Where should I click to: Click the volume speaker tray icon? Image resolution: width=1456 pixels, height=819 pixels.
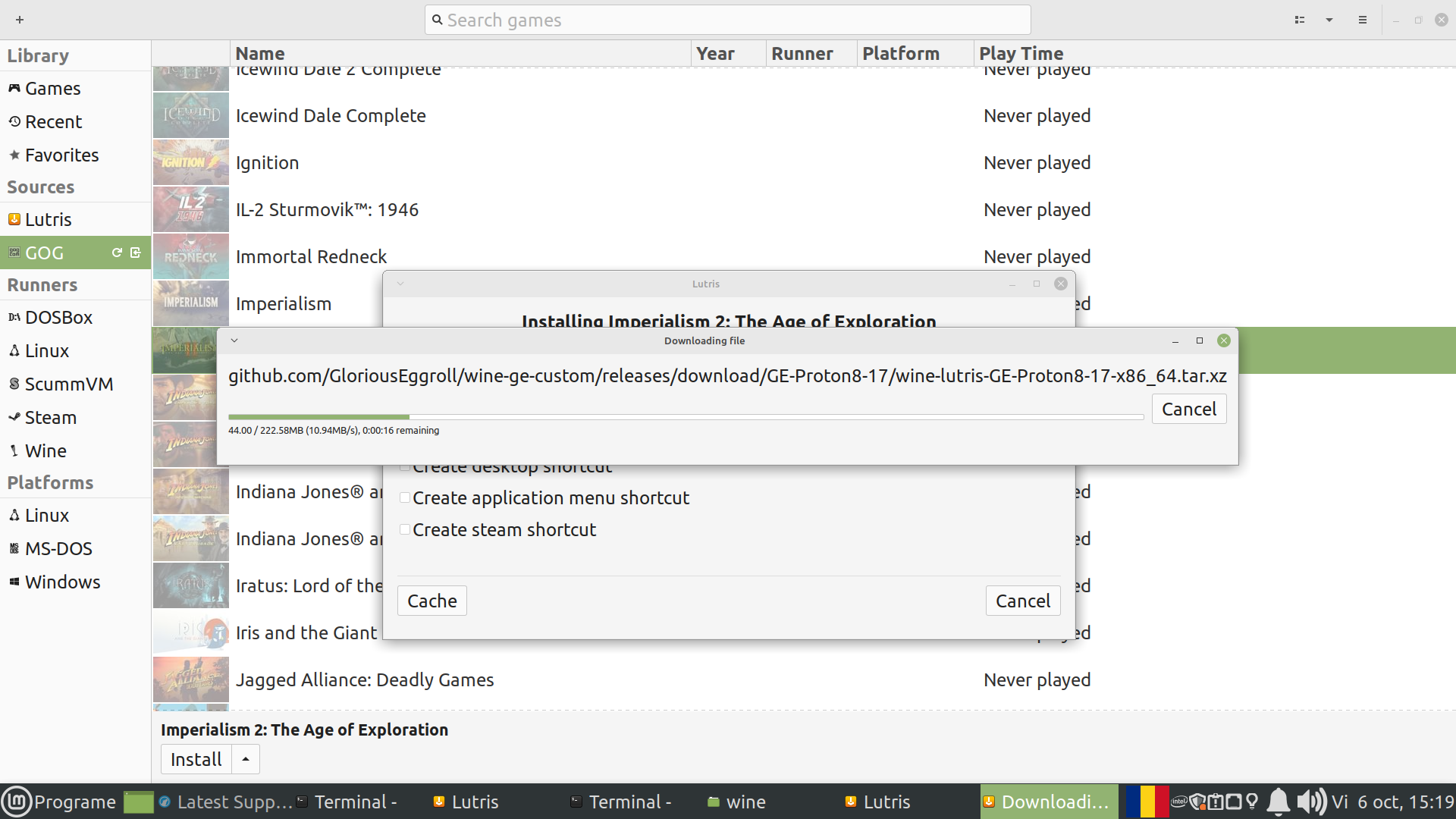click(1311, 802)
